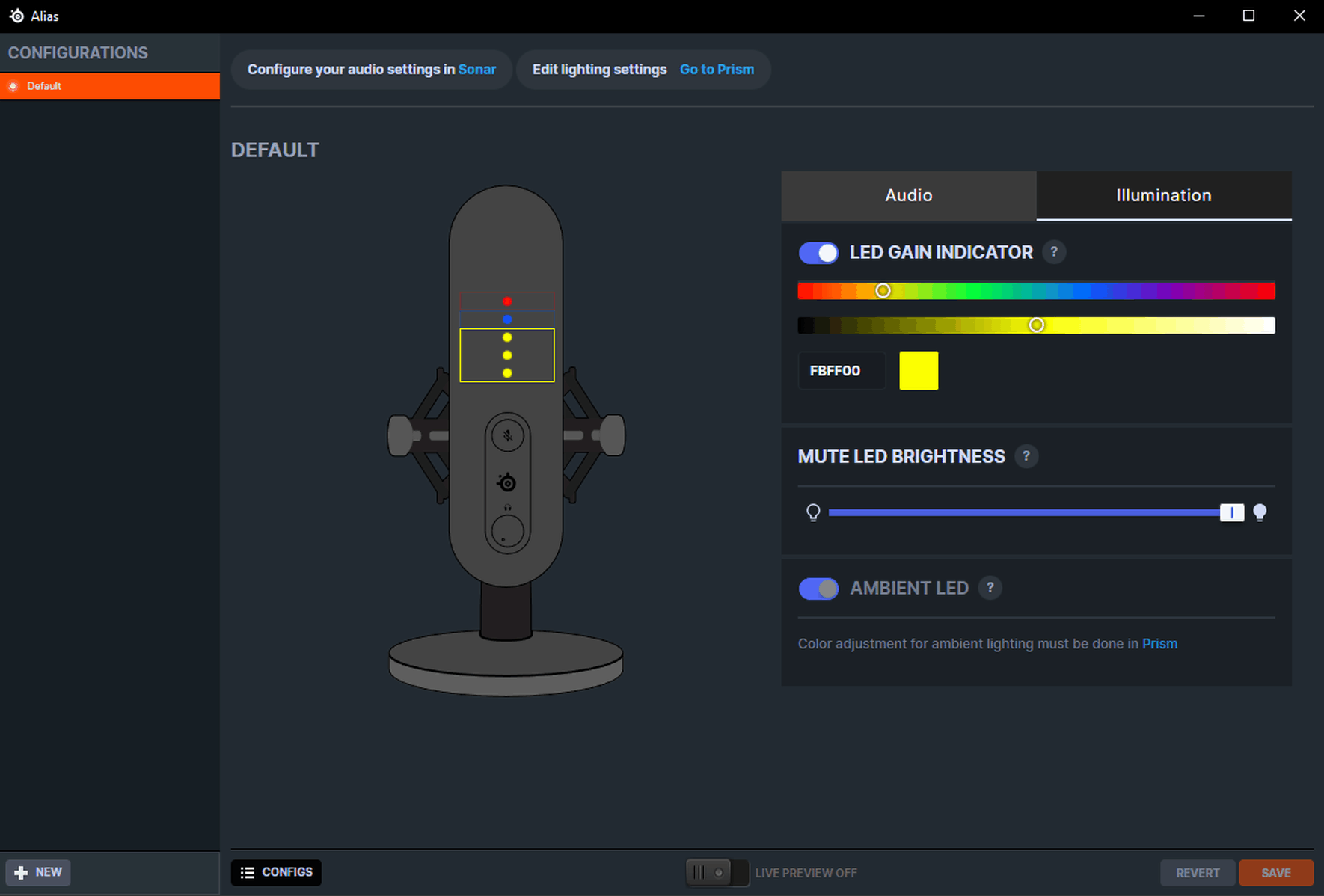Click the MUTE LED BRIGHTNESS heading
This screenshot has width=1324, height=896.
(901, 457)
